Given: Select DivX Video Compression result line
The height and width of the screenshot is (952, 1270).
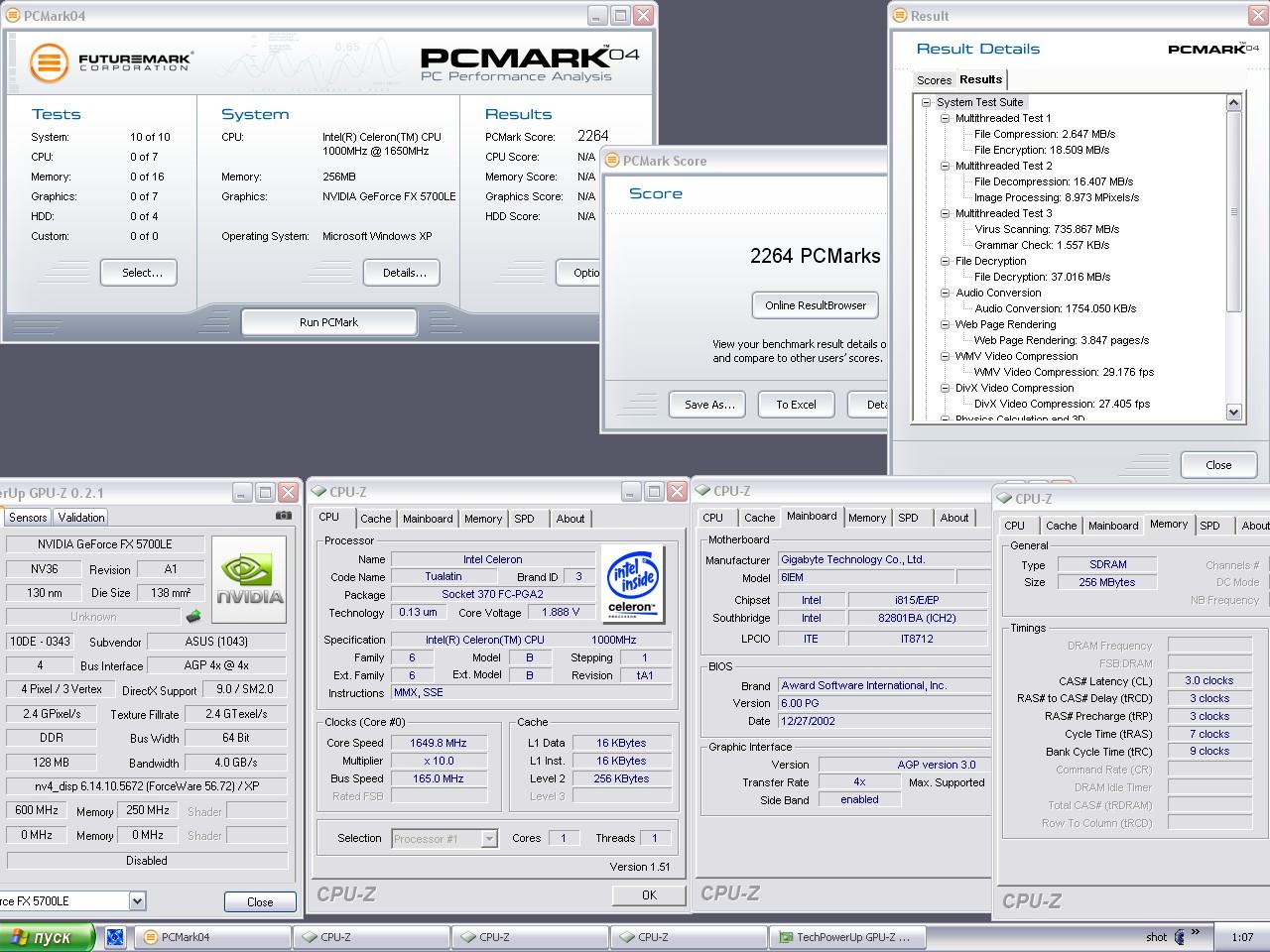Looking at the screenshot, I should [1062, 404].
